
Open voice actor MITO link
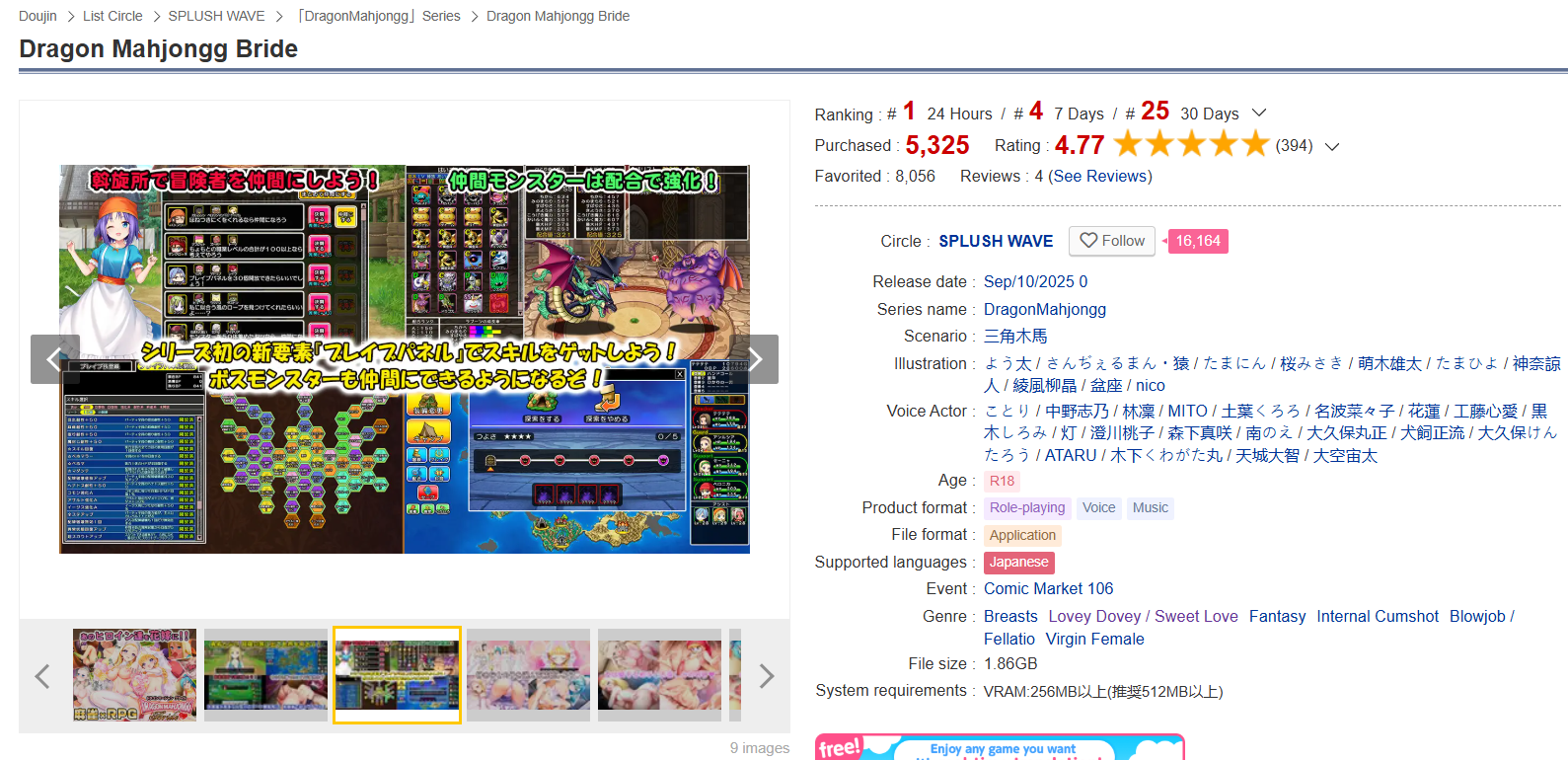pyautogui.click(x=1188, y=411)
